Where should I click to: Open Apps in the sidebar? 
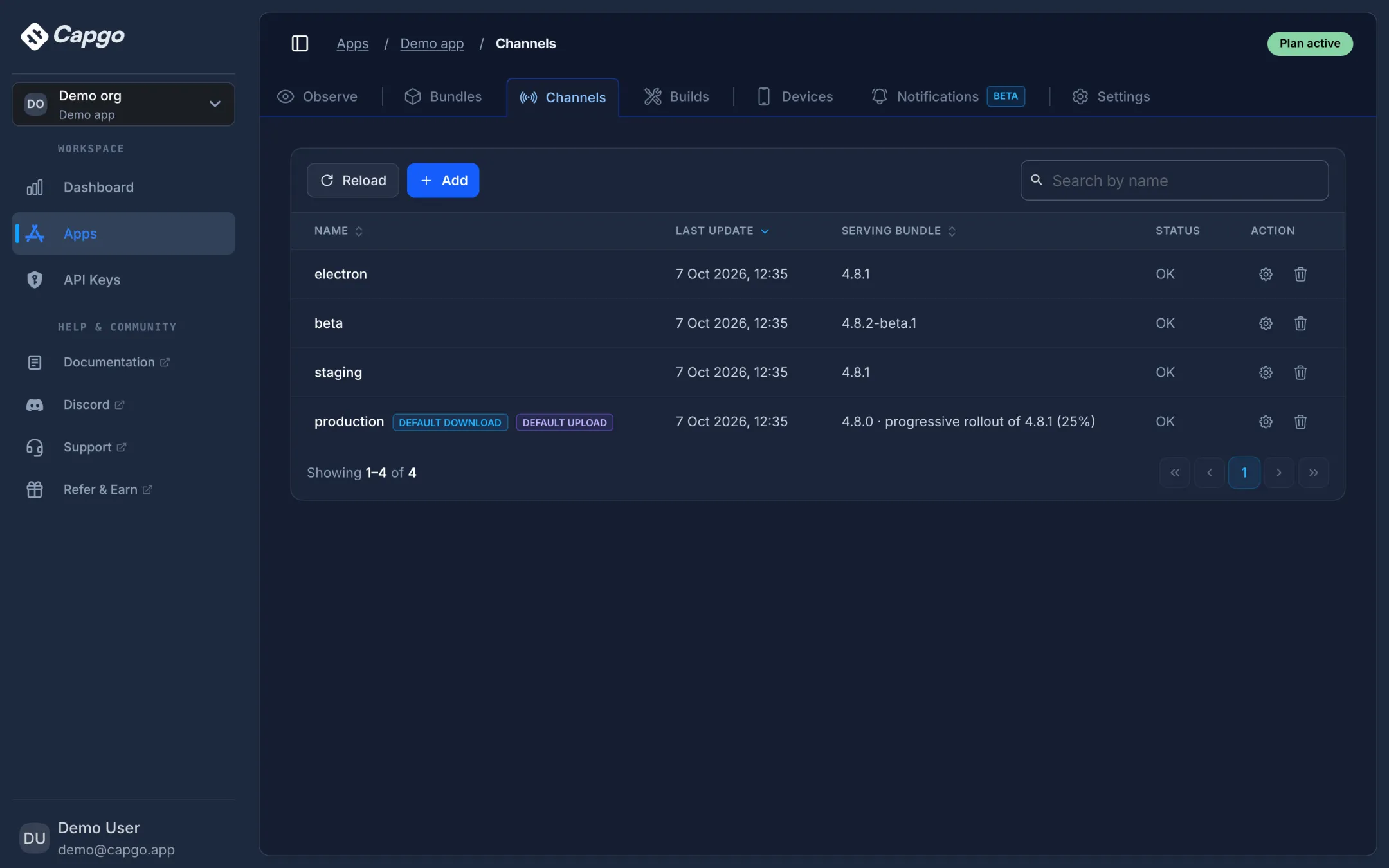tap(123, 233)
